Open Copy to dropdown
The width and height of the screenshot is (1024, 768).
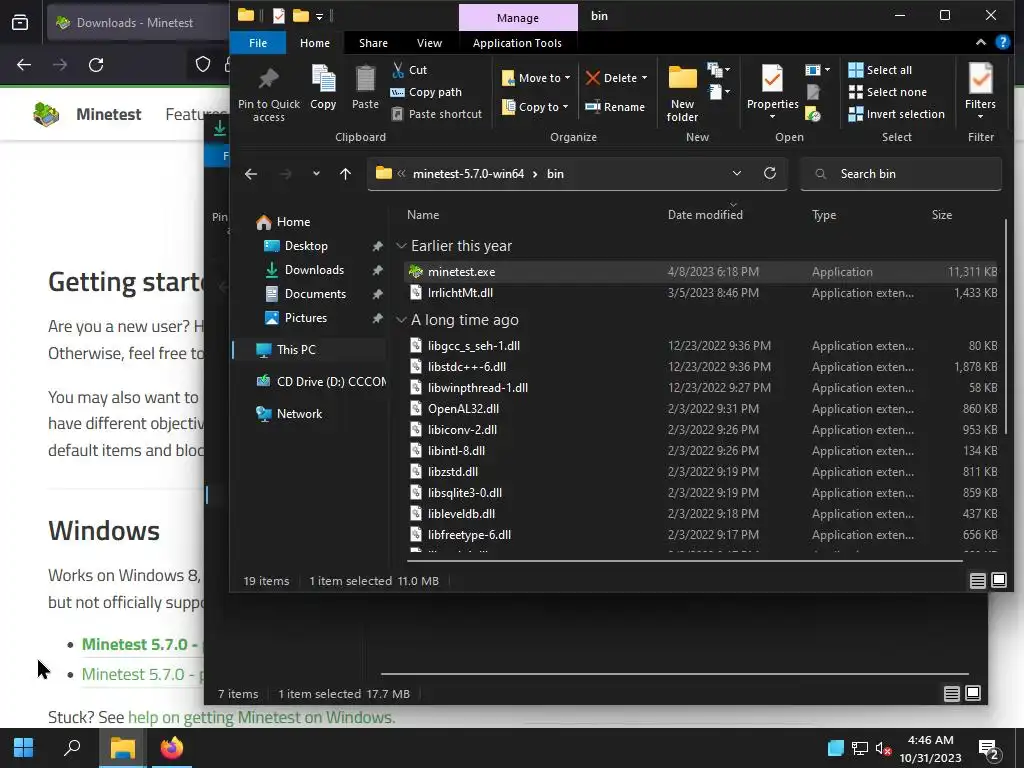(x=535, y=107)
